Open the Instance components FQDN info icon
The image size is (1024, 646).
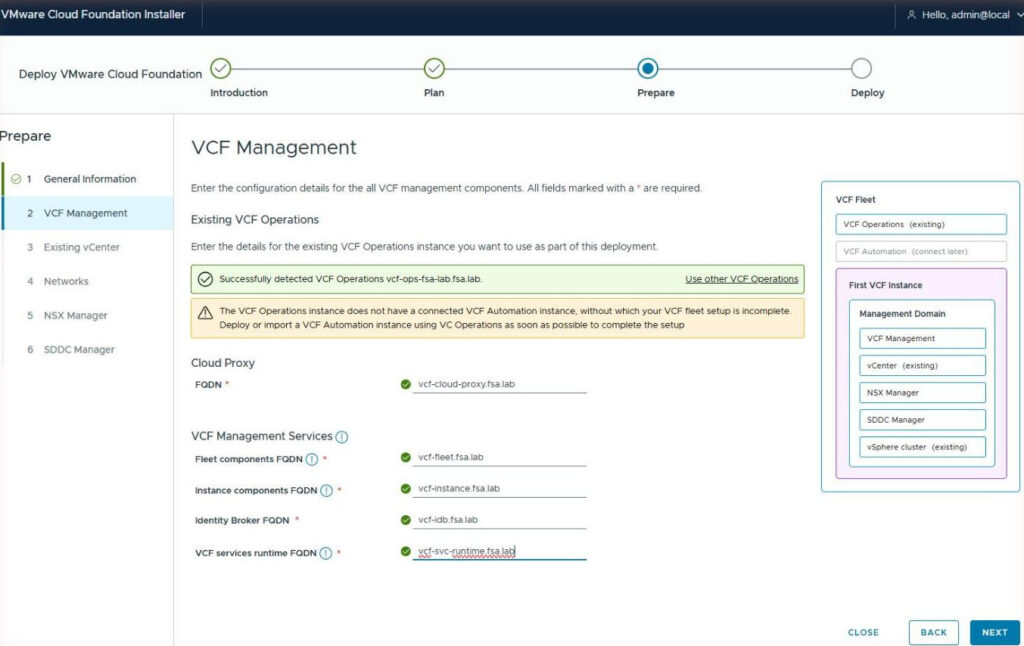(326, 491)
